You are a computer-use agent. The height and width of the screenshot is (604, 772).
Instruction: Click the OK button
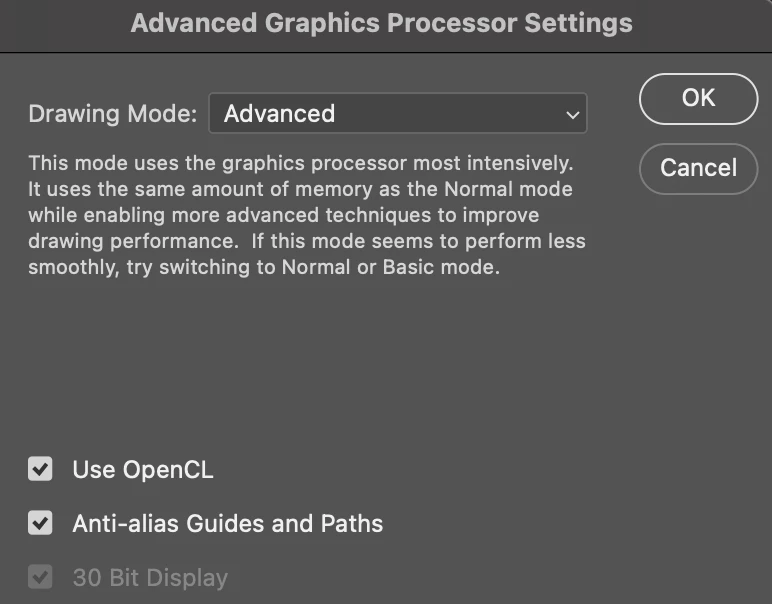[698, 98]
